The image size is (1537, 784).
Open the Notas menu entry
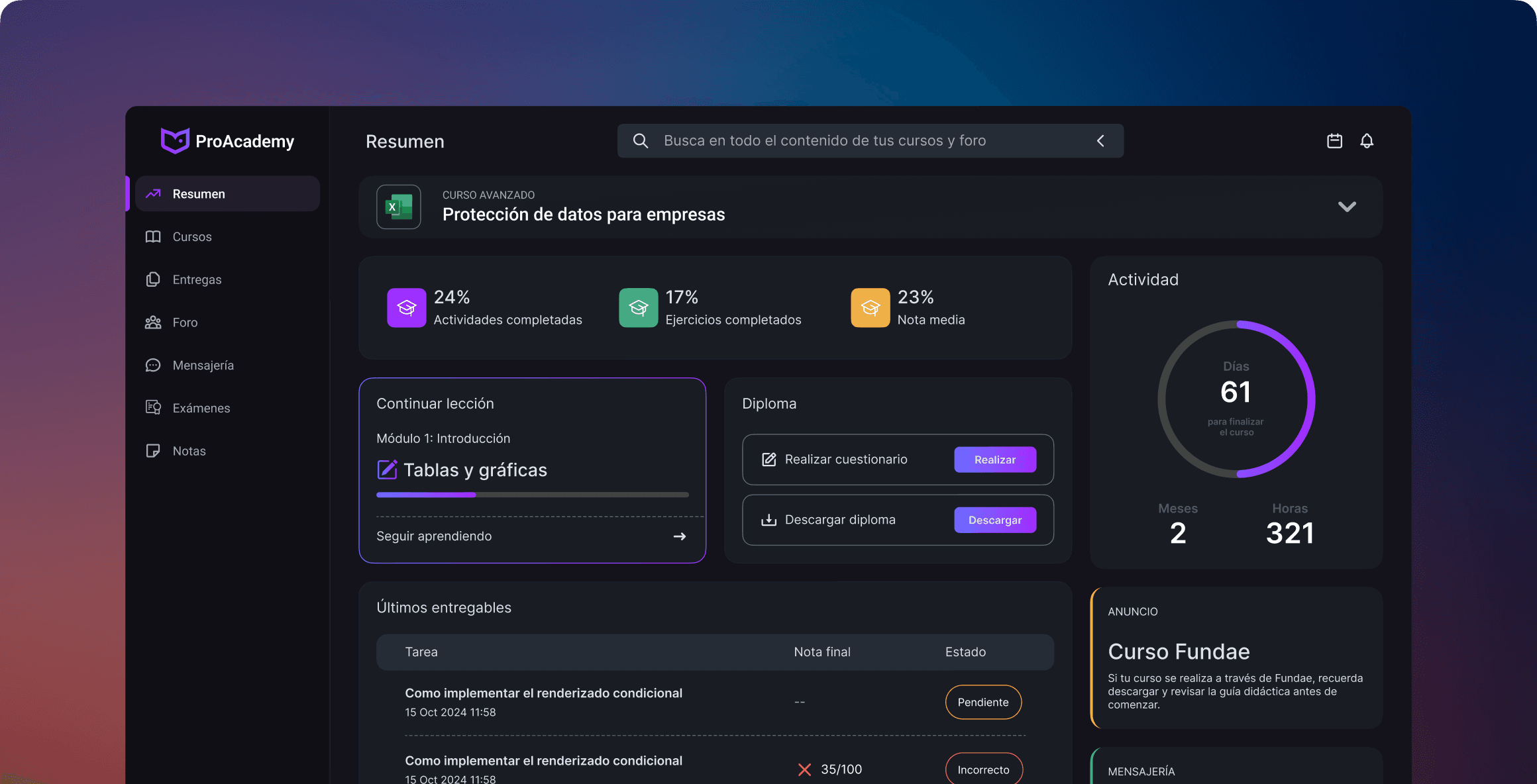point(189,451)
